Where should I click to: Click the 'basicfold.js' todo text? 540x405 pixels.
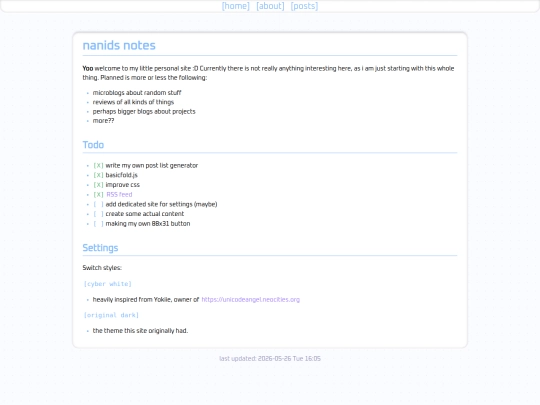[122, 175]
